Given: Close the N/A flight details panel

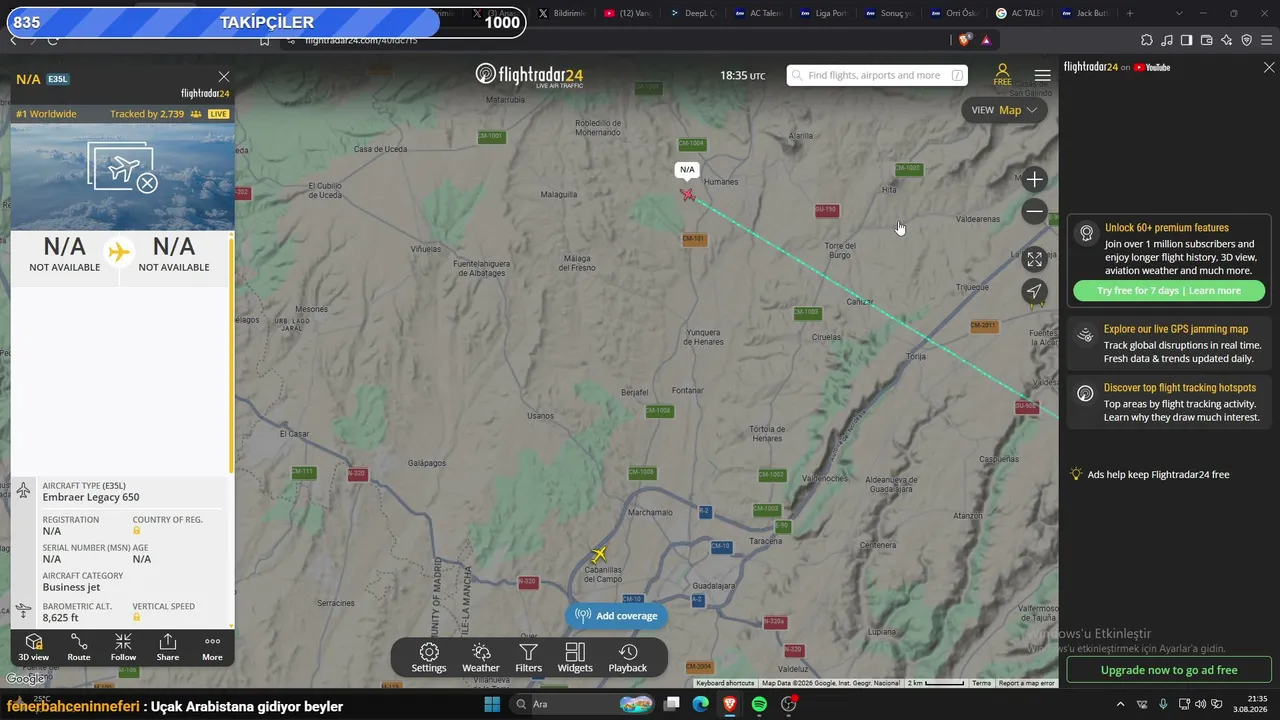Looking at the screenshot, I should [x=224, y=77].
